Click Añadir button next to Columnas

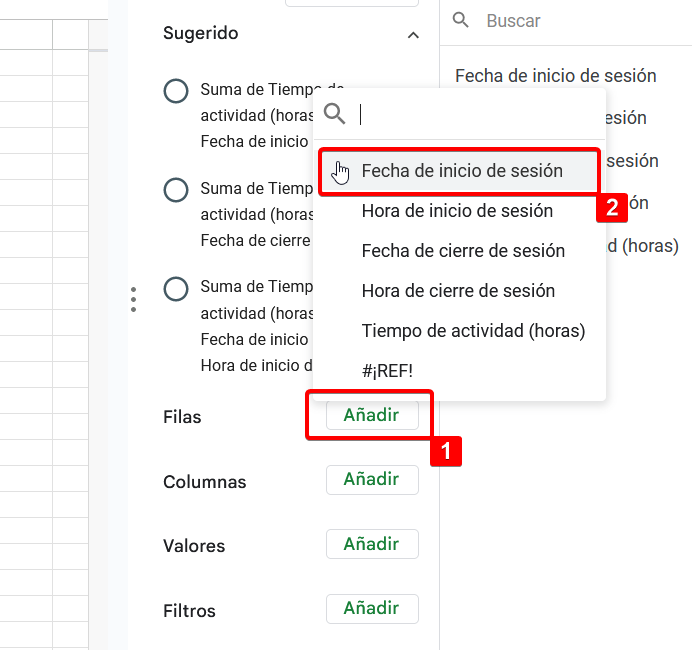(371, 480)
